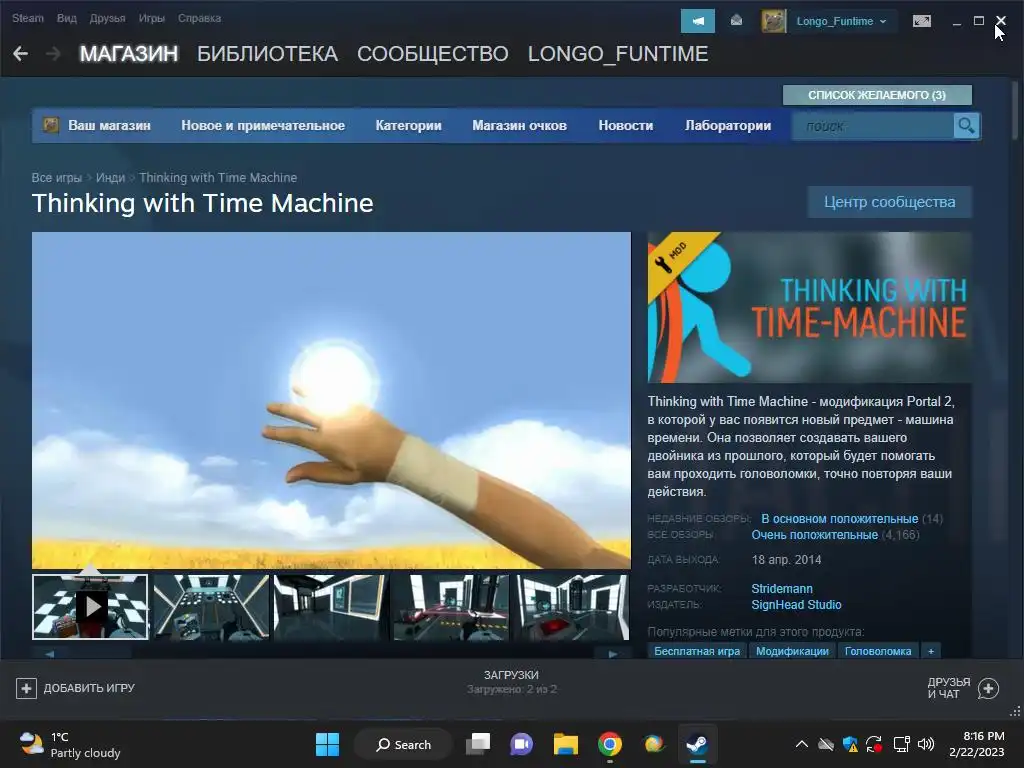The width and height of the screenshot is (1024, 768).
Task: Play the trailer video thumbnail
Action: (90, 607)
